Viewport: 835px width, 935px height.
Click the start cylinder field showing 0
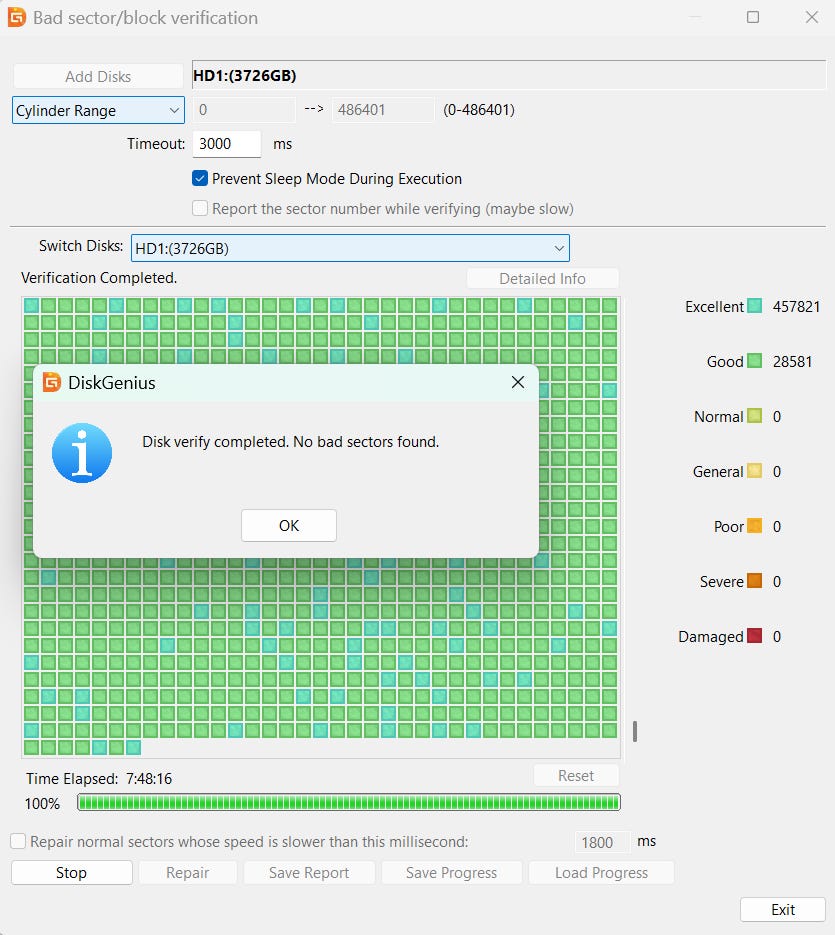pos(244,110)
